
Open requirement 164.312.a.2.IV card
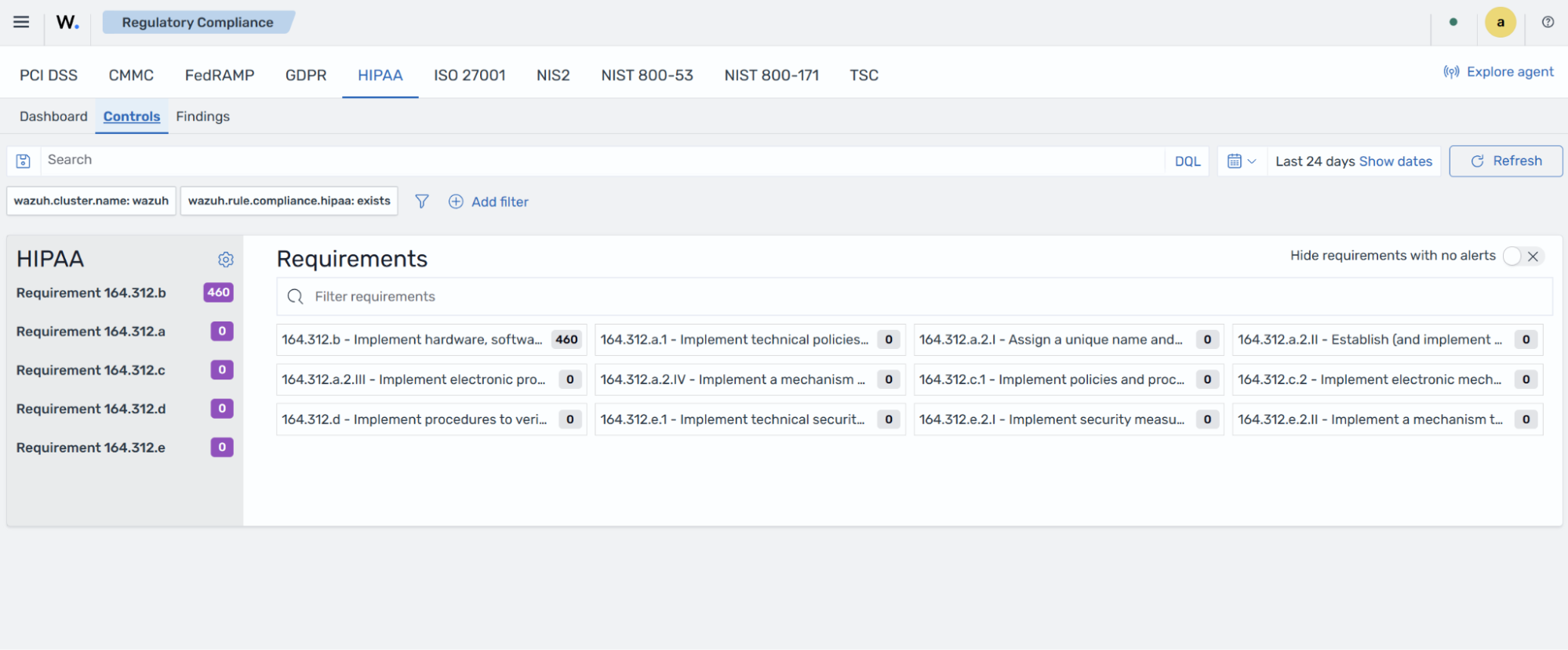(750, 379)
